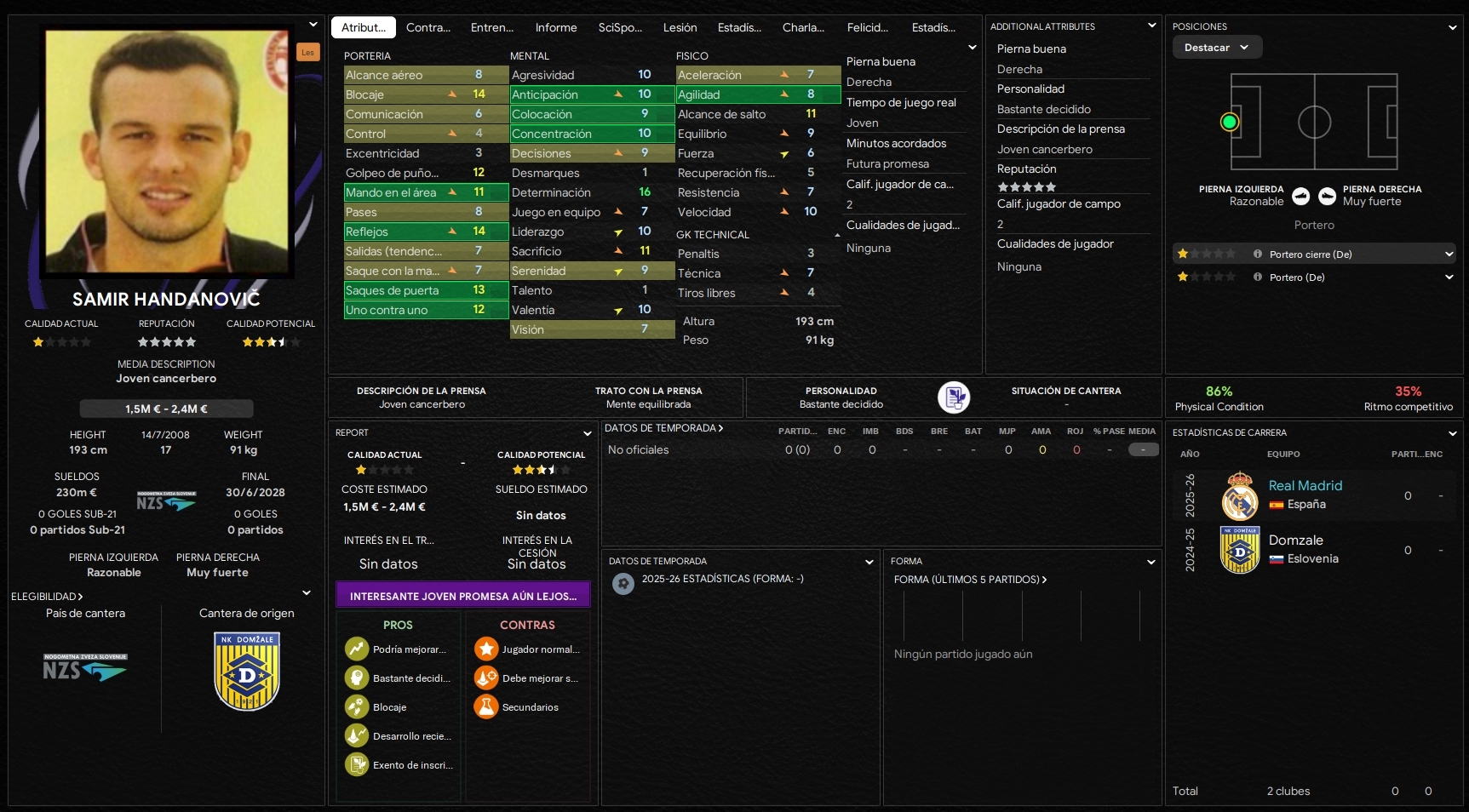Click the 'Interesante joven promesa aún lejos...' banner
Image resolution: width=1469 pixels, height=812 pixels.
463,596
